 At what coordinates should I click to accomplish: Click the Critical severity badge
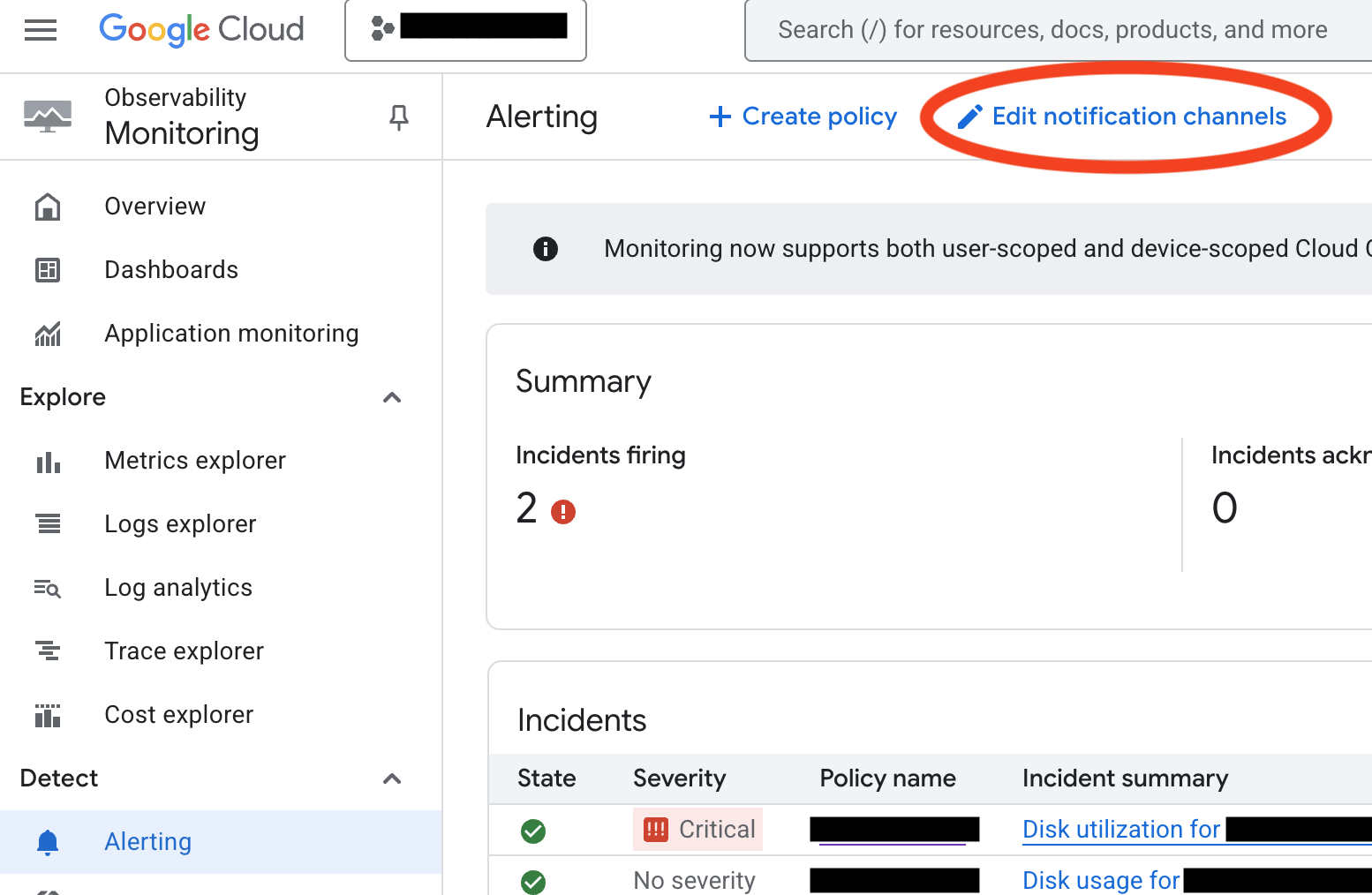point(698,830)
